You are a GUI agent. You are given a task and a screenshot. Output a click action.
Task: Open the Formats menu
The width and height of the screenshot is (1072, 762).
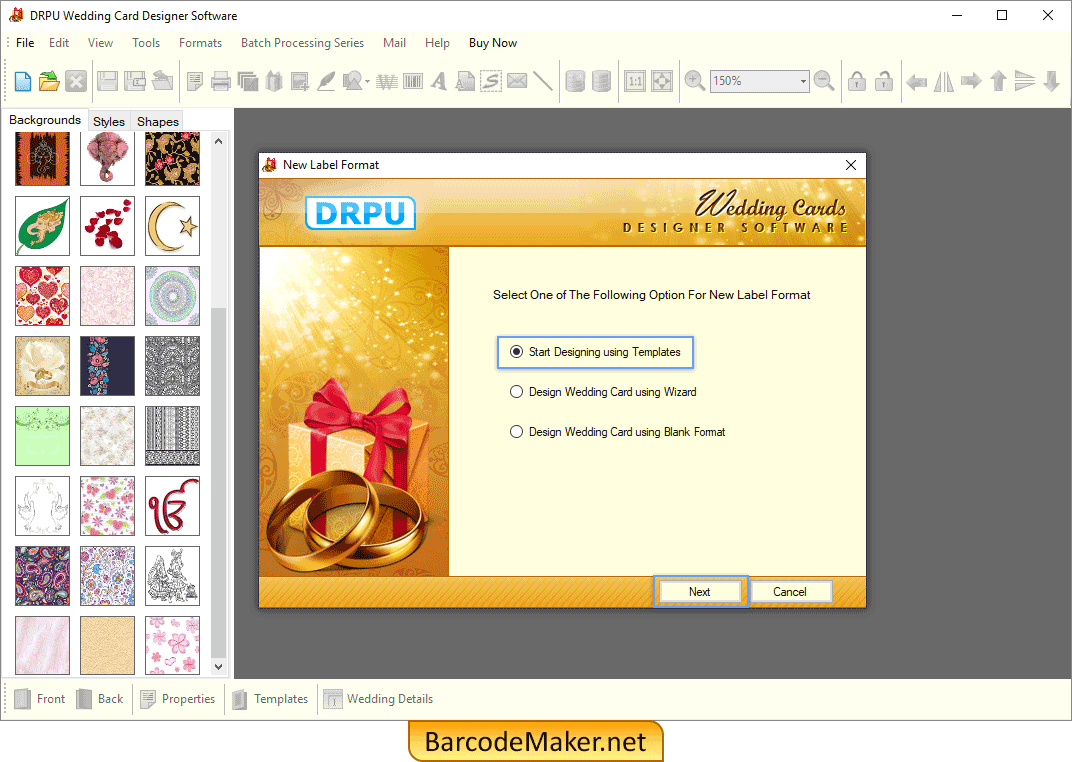(200, 43)
